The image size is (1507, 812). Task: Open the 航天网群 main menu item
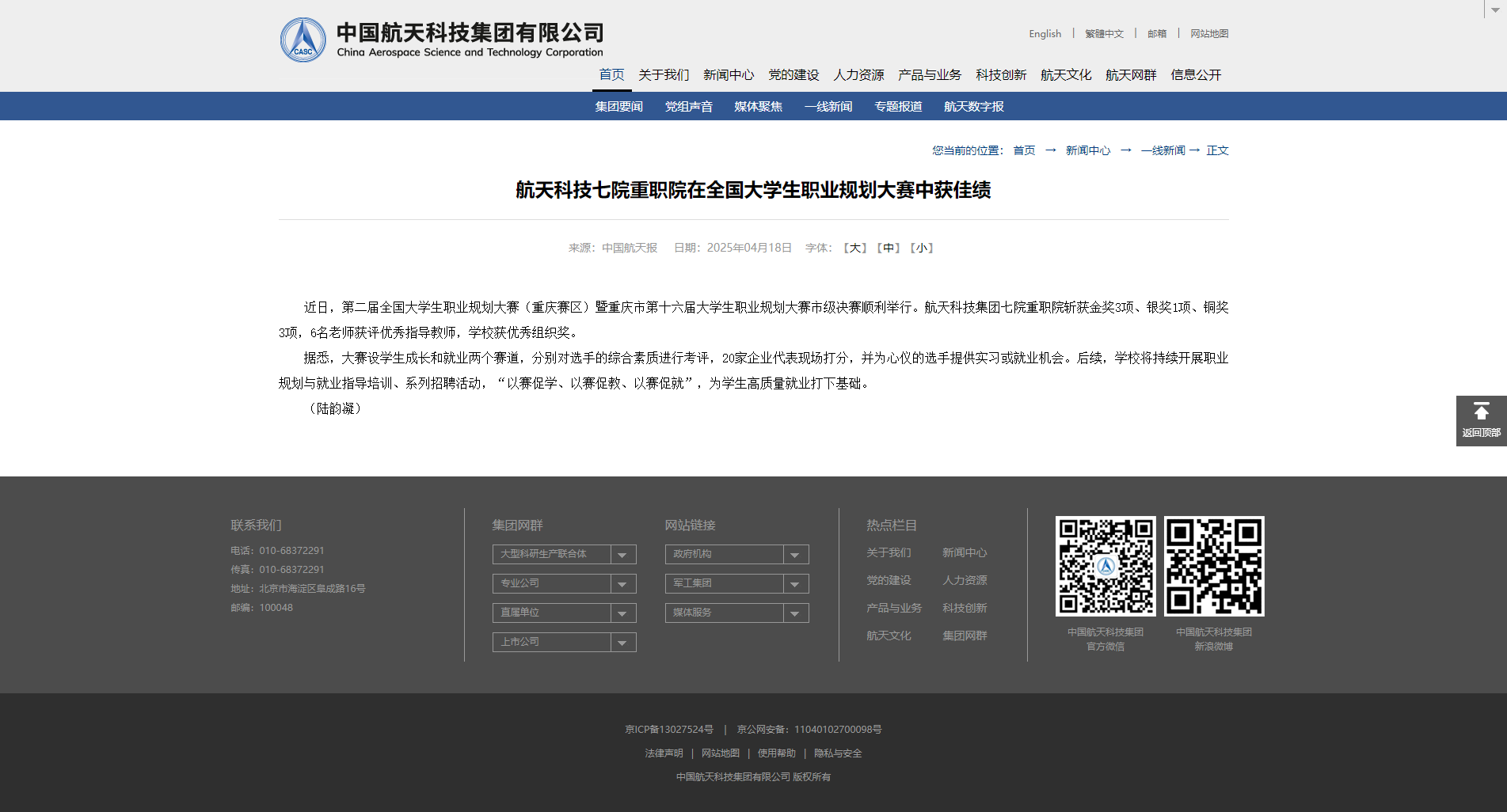1131,74
